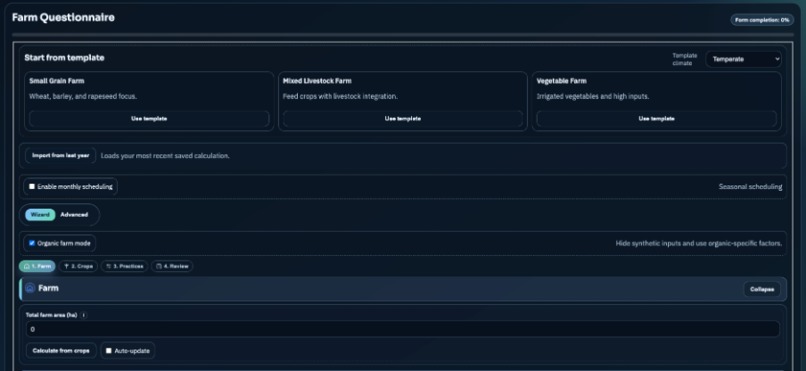Click the Seasonal scheduling label
Screen dimensions: 806x371
[750, 187]
